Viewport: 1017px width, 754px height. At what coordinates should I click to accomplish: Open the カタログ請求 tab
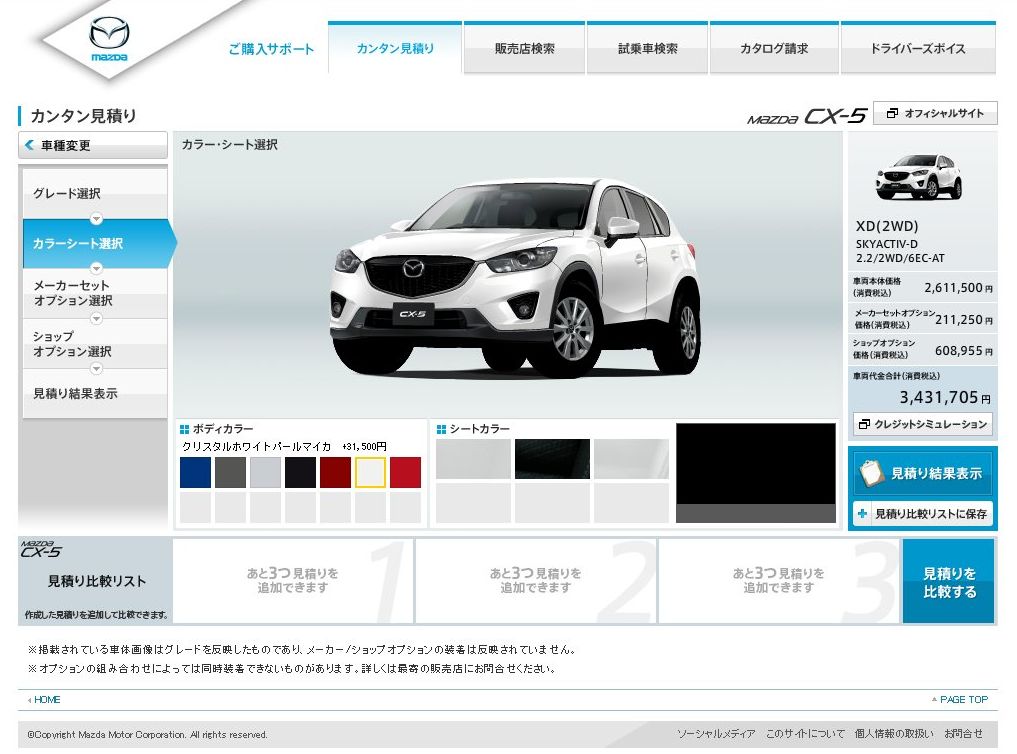tap(774, 48)
